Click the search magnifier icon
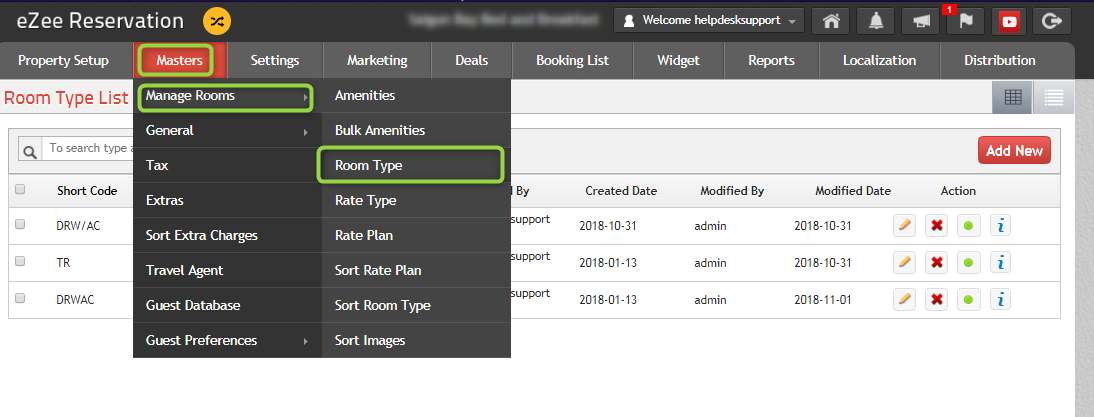The image size is (1094, 417). 30,150
